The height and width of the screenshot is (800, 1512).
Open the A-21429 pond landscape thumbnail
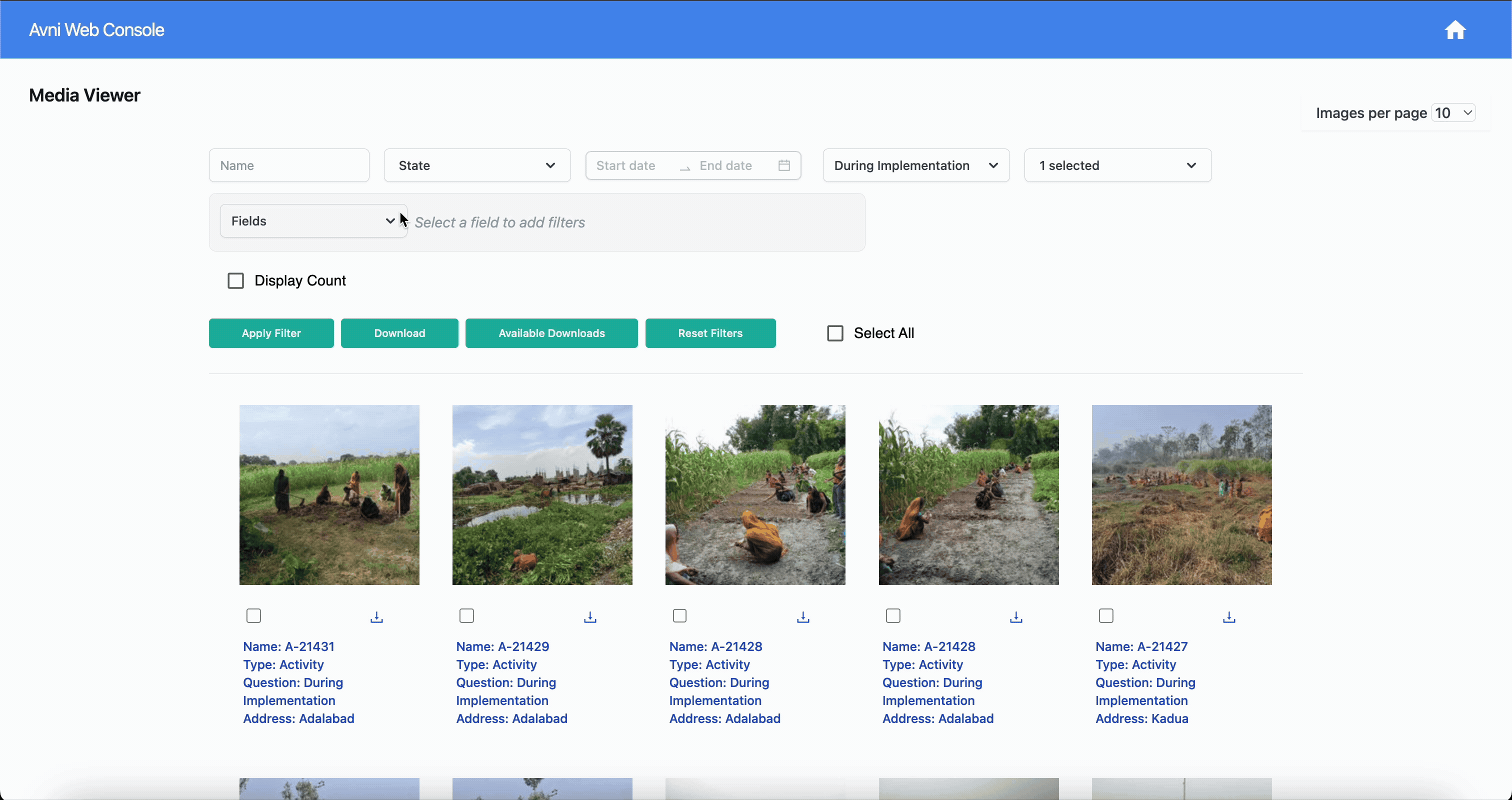(542, 495)
